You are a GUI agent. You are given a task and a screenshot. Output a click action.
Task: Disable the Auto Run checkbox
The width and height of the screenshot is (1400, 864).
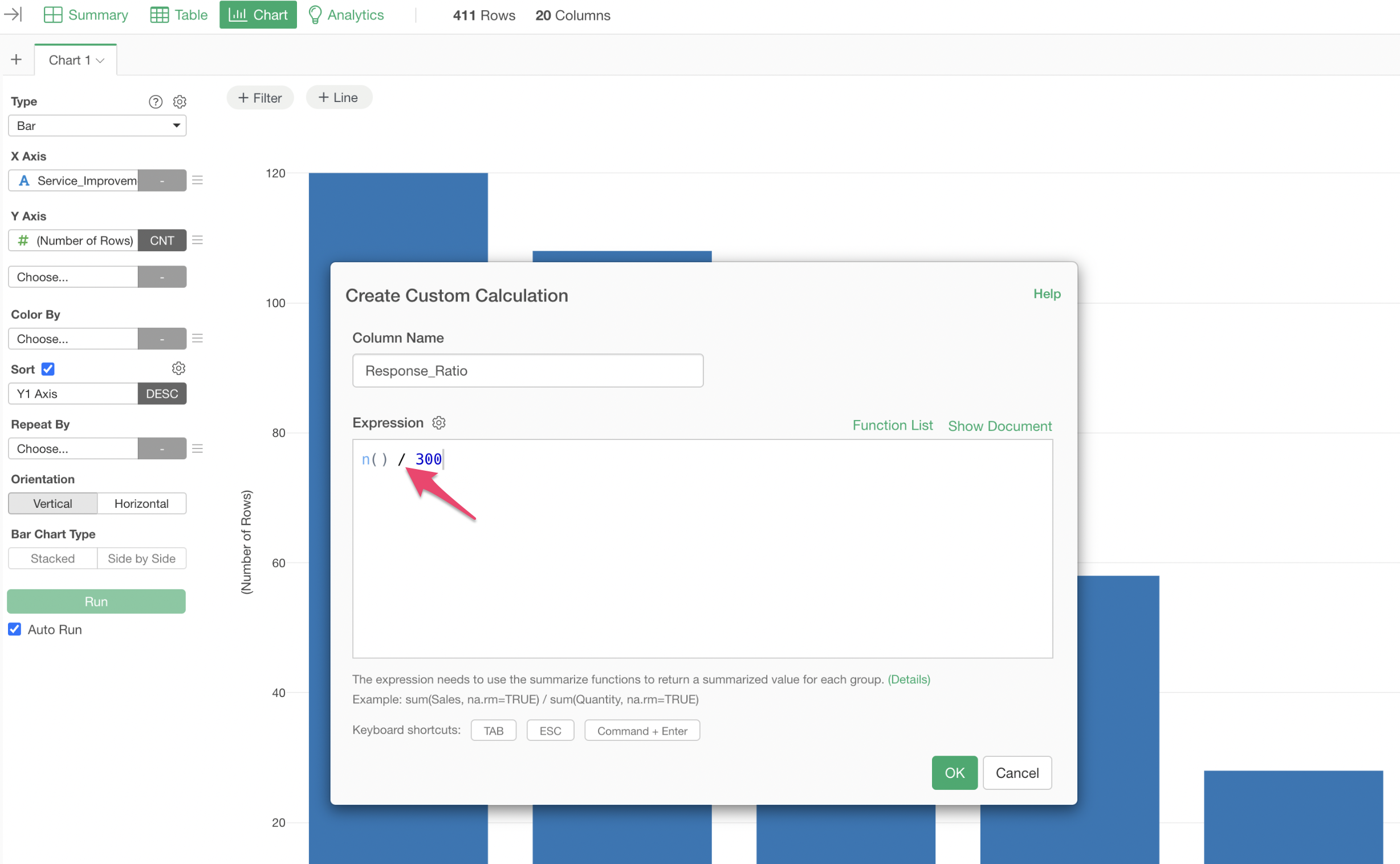tap(15, 629)
